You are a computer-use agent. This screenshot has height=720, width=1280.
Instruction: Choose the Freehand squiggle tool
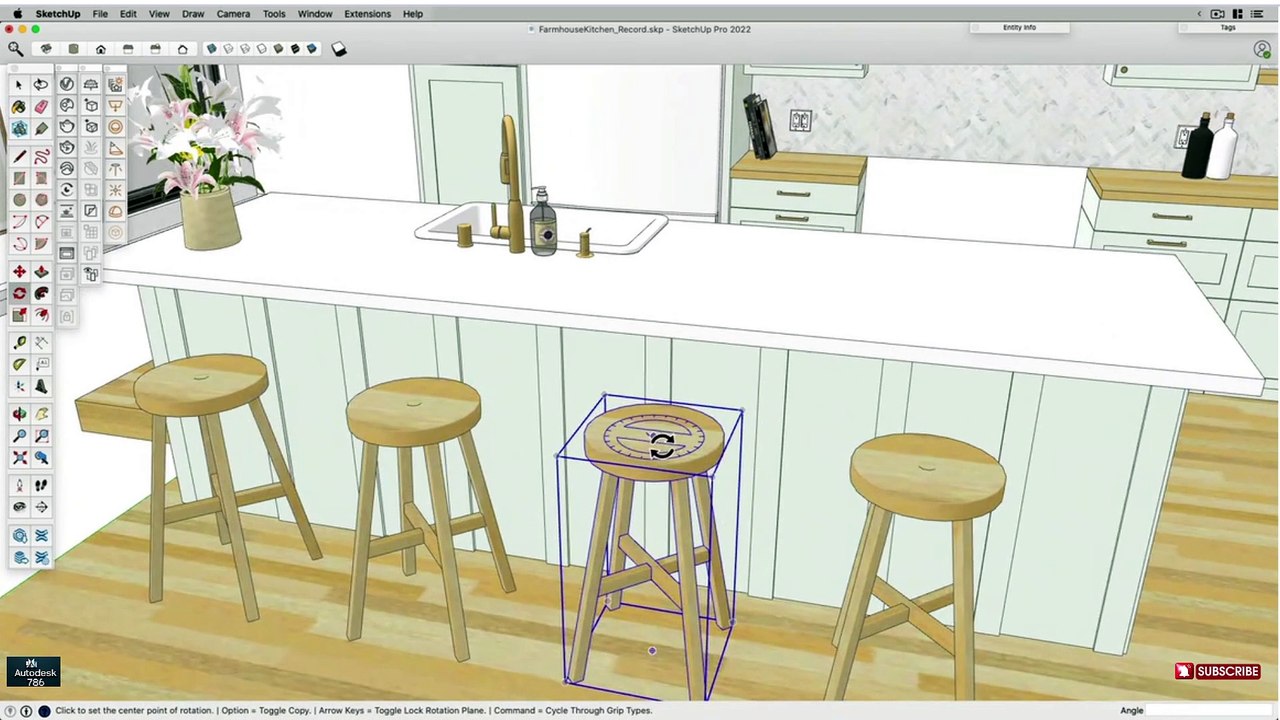tap(41, 157)
